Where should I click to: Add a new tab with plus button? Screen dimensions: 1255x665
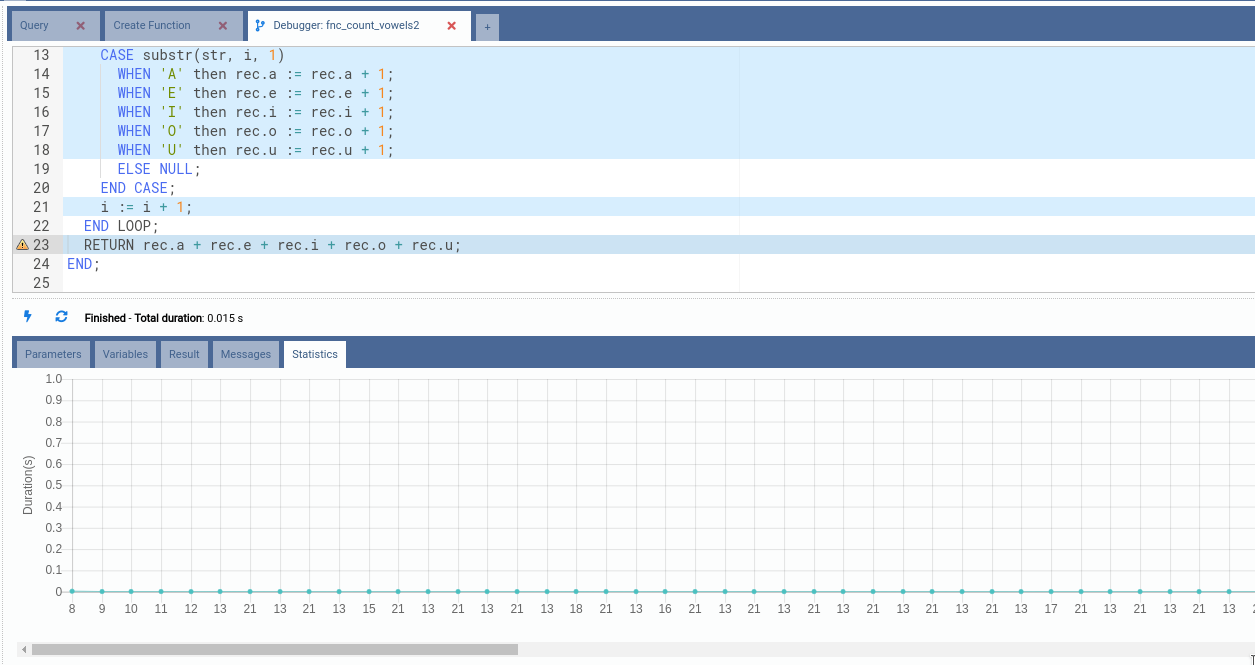point(487,27)
